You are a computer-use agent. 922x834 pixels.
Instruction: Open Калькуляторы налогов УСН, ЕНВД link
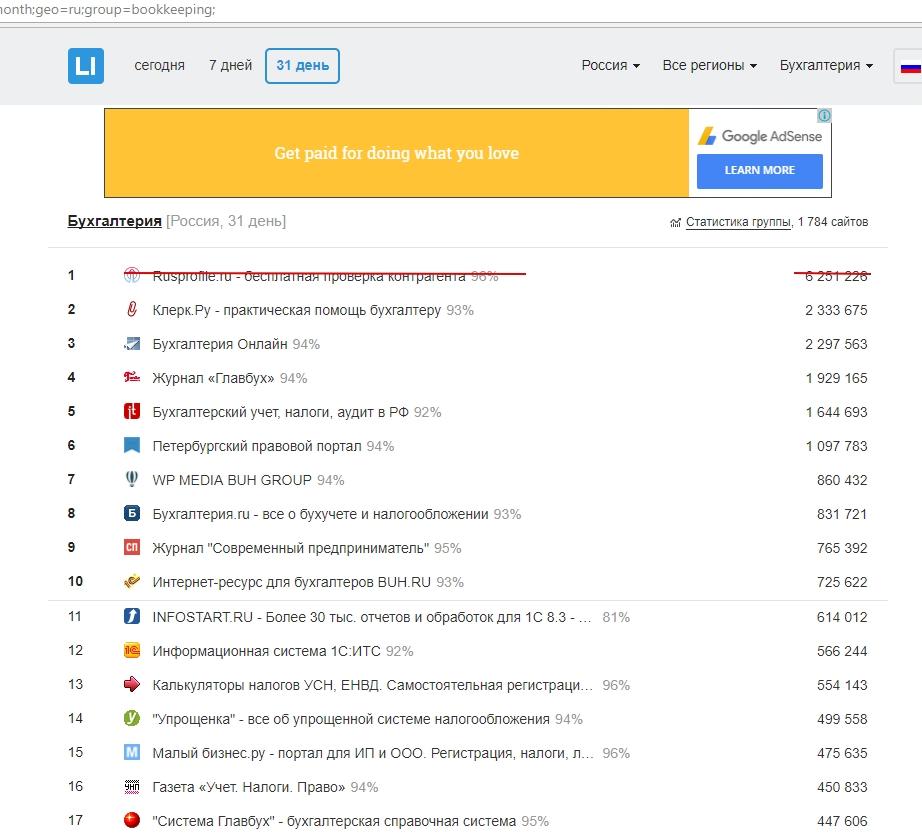(372, 685)
